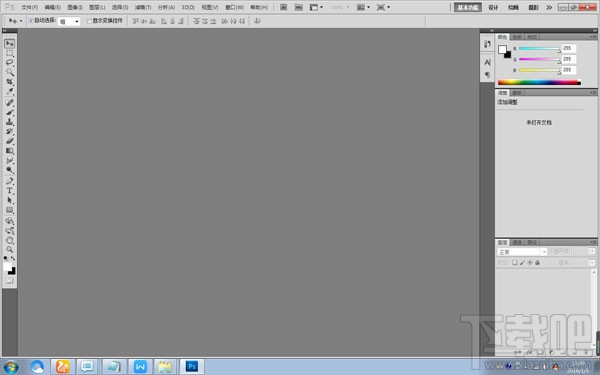
Task: Select the History Brush tool
Action: pyautogui.click(x=10, y=131)
